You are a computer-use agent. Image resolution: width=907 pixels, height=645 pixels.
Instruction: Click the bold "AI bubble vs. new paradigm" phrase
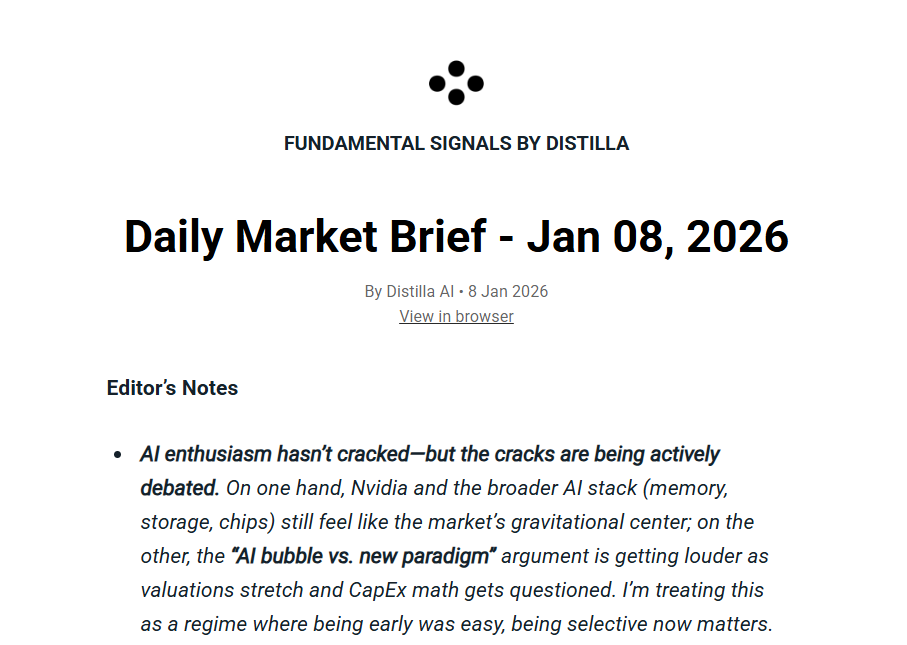tap(363, 556)
